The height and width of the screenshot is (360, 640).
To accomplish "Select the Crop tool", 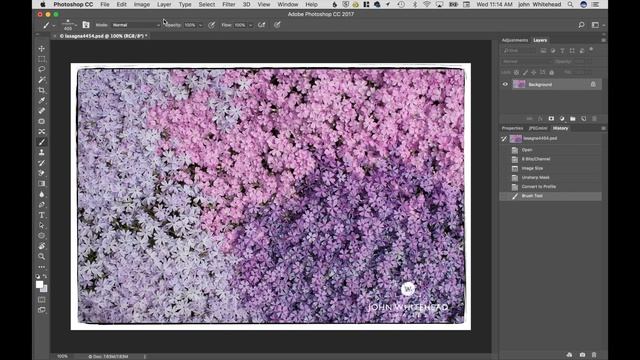I will (42, 90).
